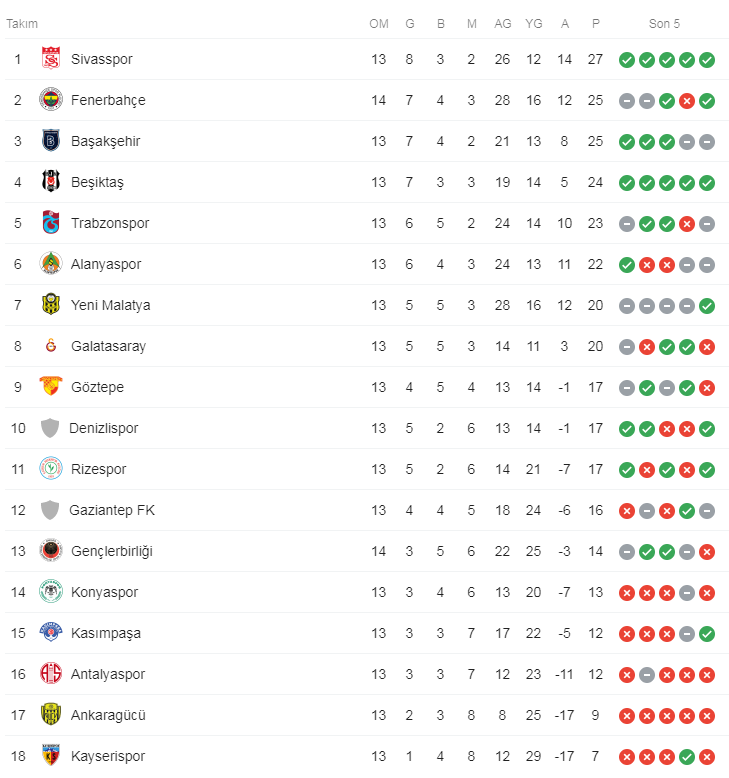Viewport: 729px width, 778px height.
Task: Open the Alanyaspor team link
Action: pos(106,264)
